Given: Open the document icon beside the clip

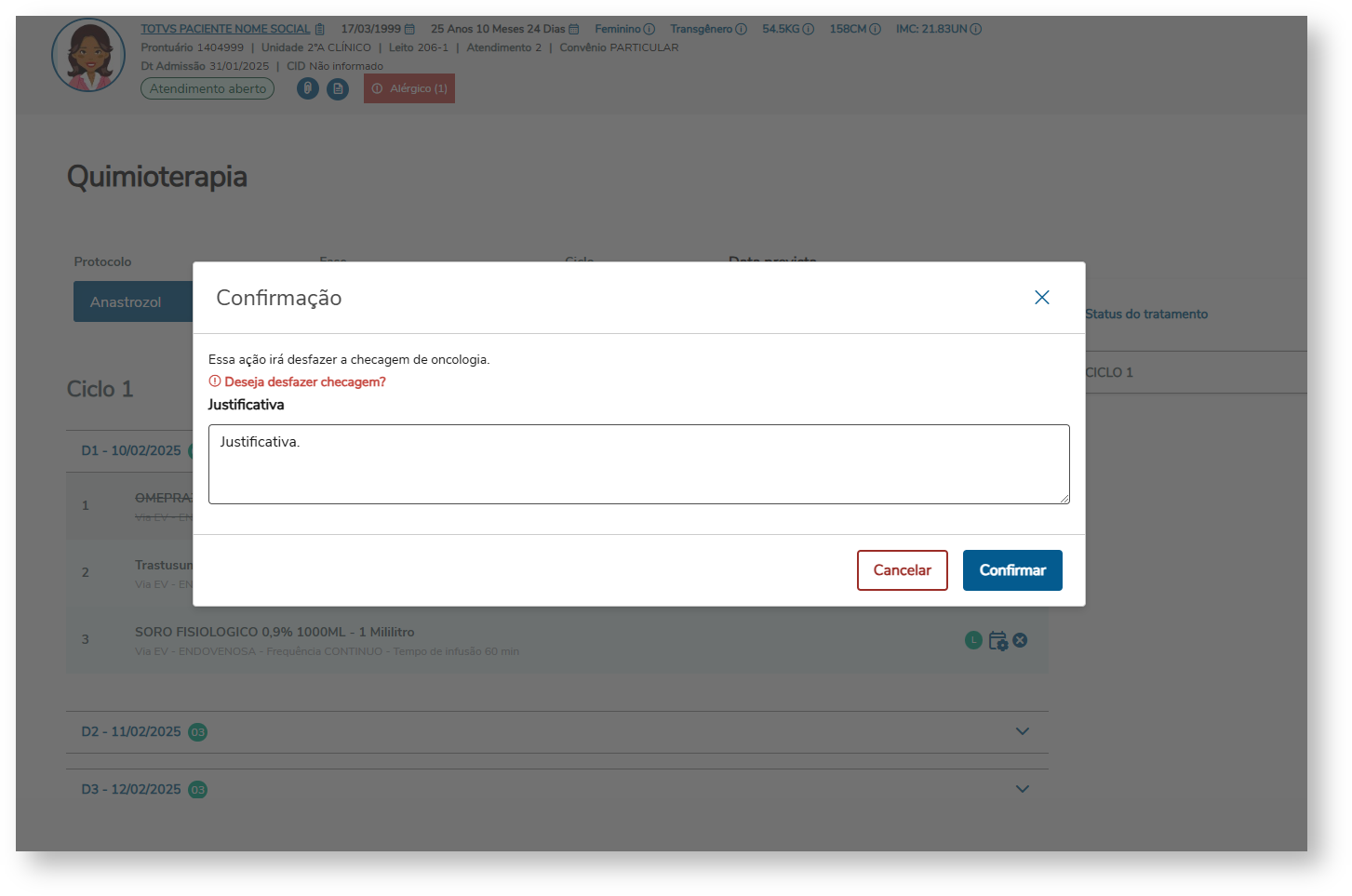Looking at the screenshot, I should pos(338,88).
